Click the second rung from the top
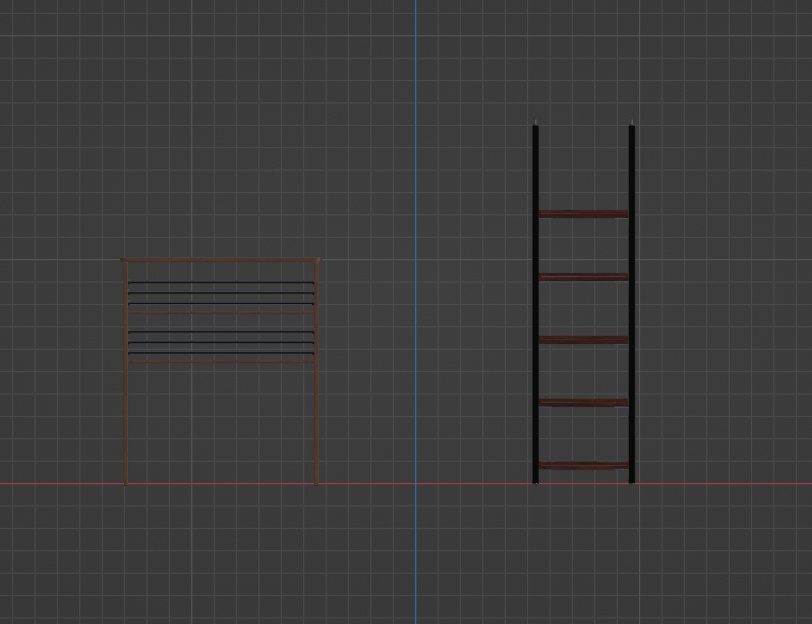Image resolution: width=812 pixels, height=624 pixels. click(x=584, y=278)
